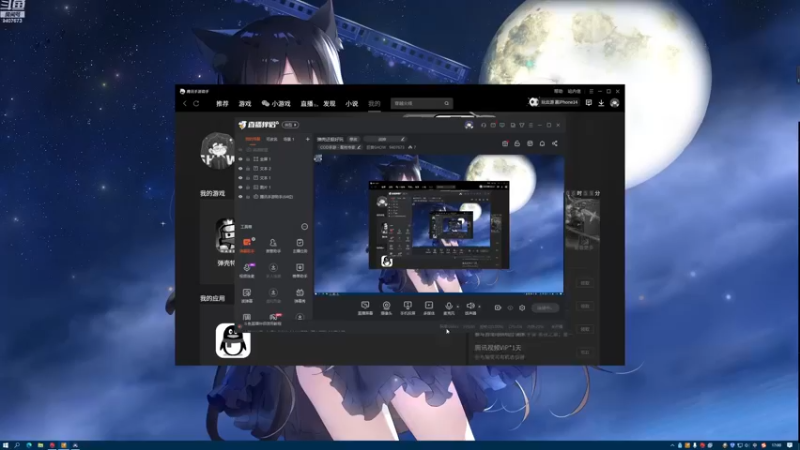This screenshot has width=800, height=450.
Task: Add a video playback source below the preview
Action: point(429,308)
